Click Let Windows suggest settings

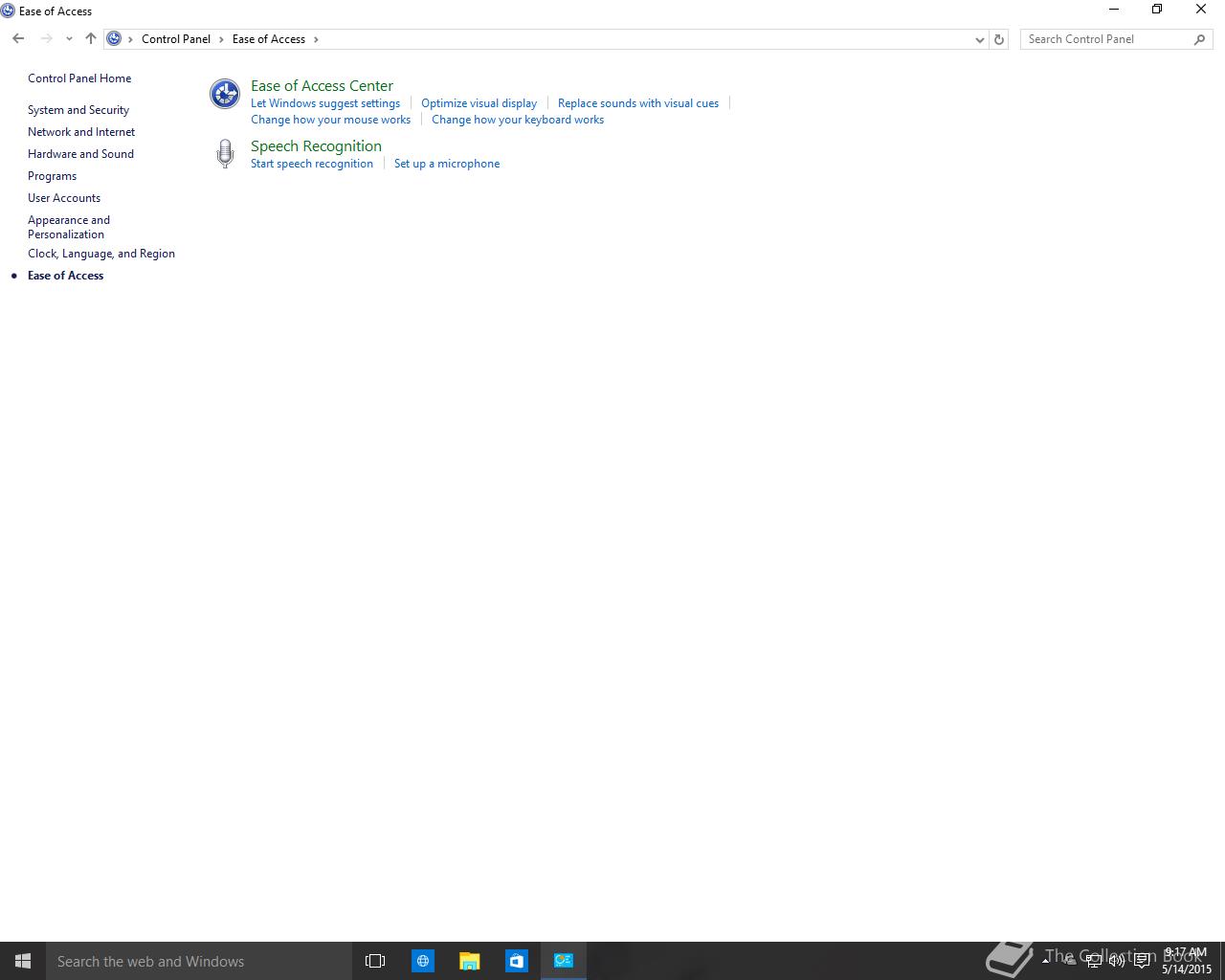325,103
